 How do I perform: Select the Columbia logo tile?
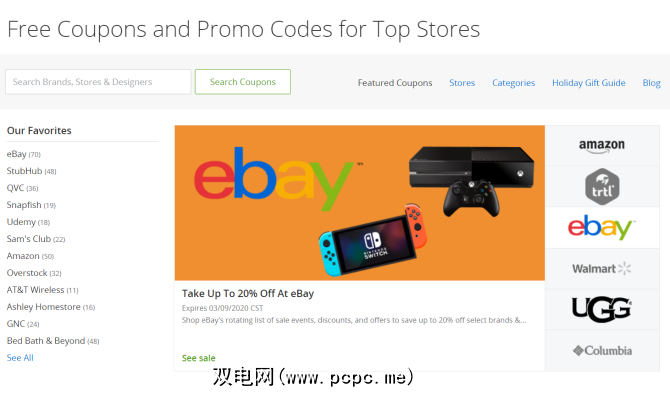[602, 350]
